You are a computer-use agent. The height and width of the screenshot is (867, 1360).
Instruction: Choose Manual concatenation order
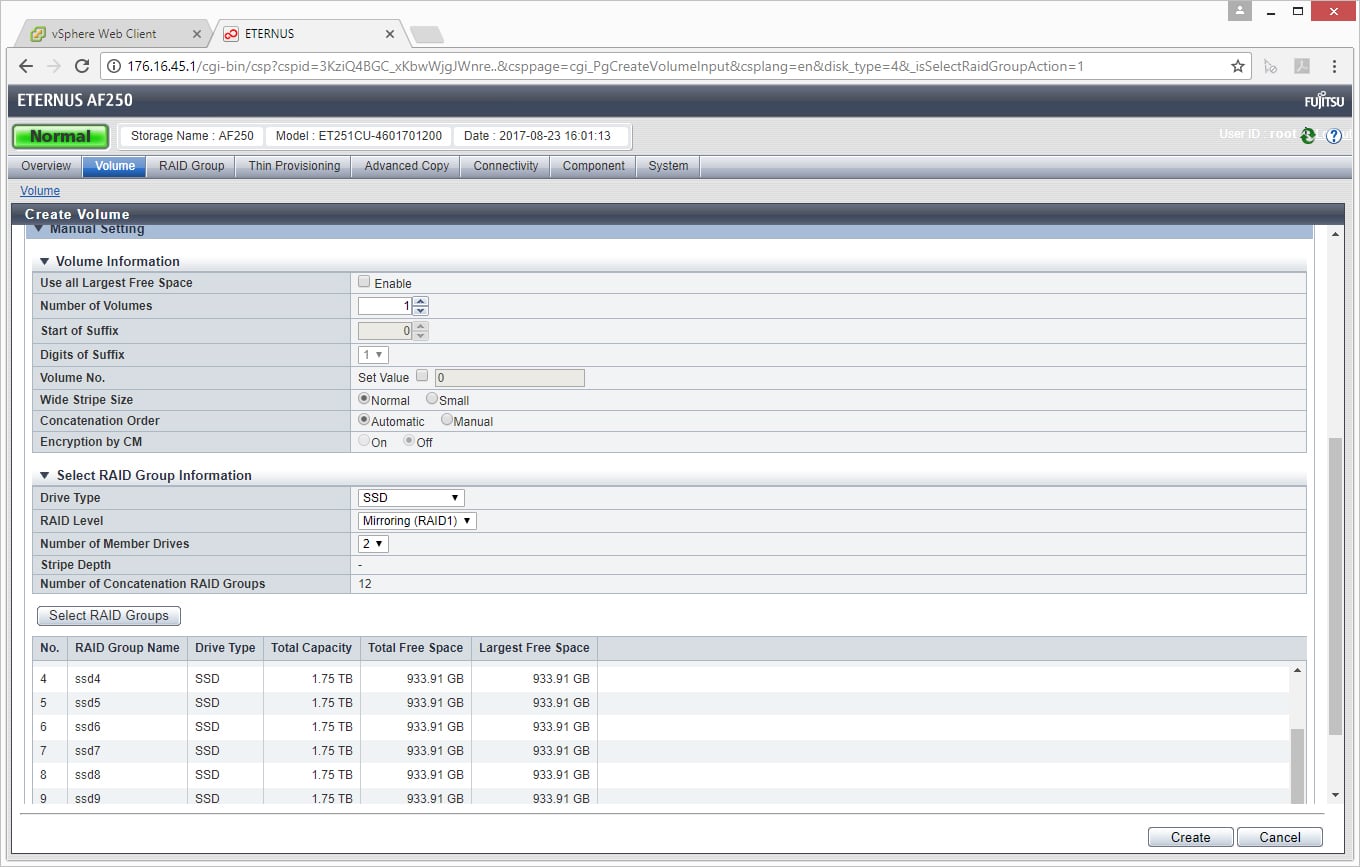click(x=447, y=419)
